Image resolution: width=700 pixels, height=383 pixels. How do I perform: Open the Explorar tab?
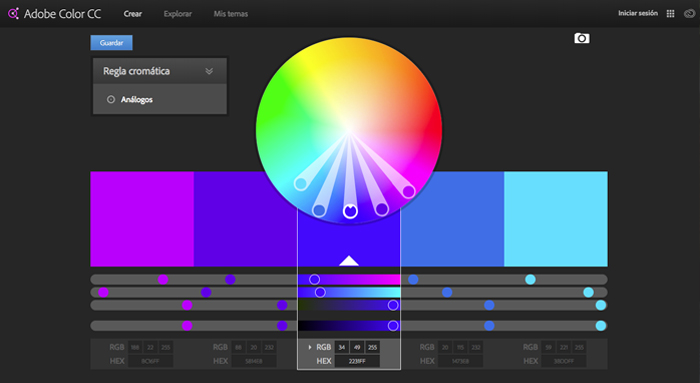[x=178, y=14]
